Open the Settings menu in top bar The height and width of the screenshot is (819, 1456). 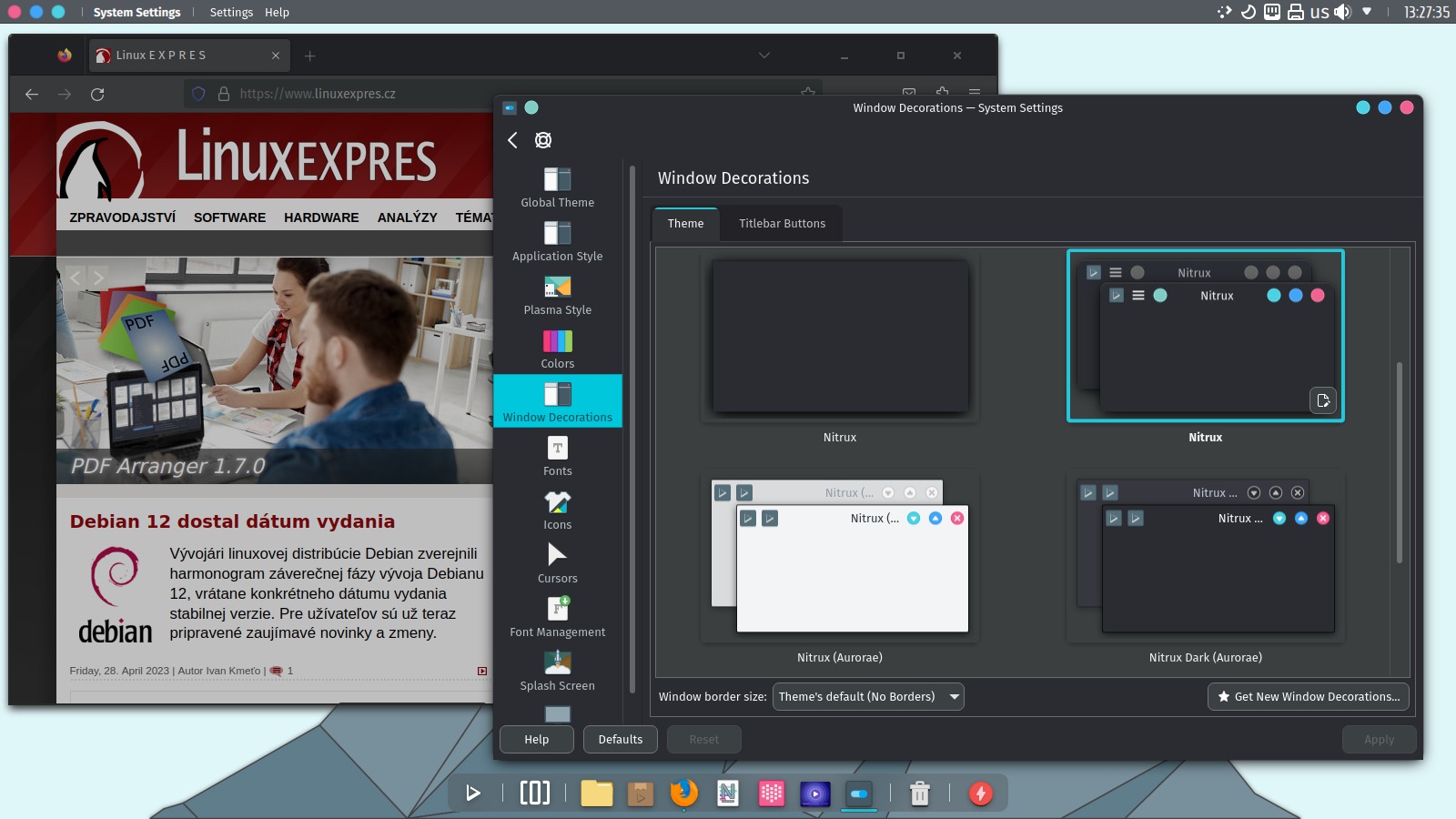[231, 12]
